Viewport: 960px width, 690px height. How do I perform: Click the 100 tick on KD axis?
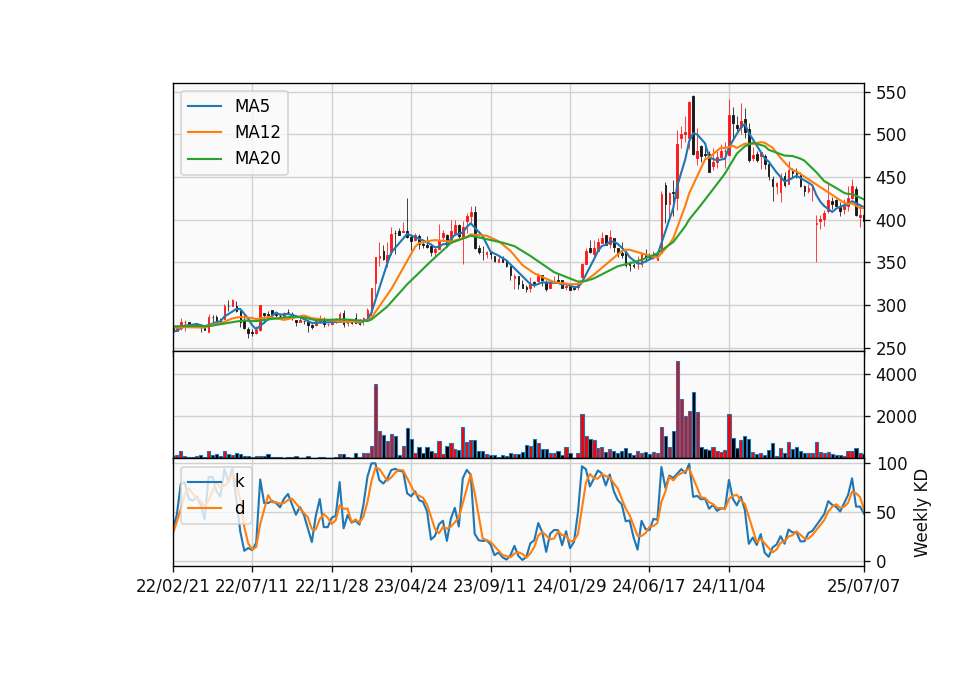891,464
